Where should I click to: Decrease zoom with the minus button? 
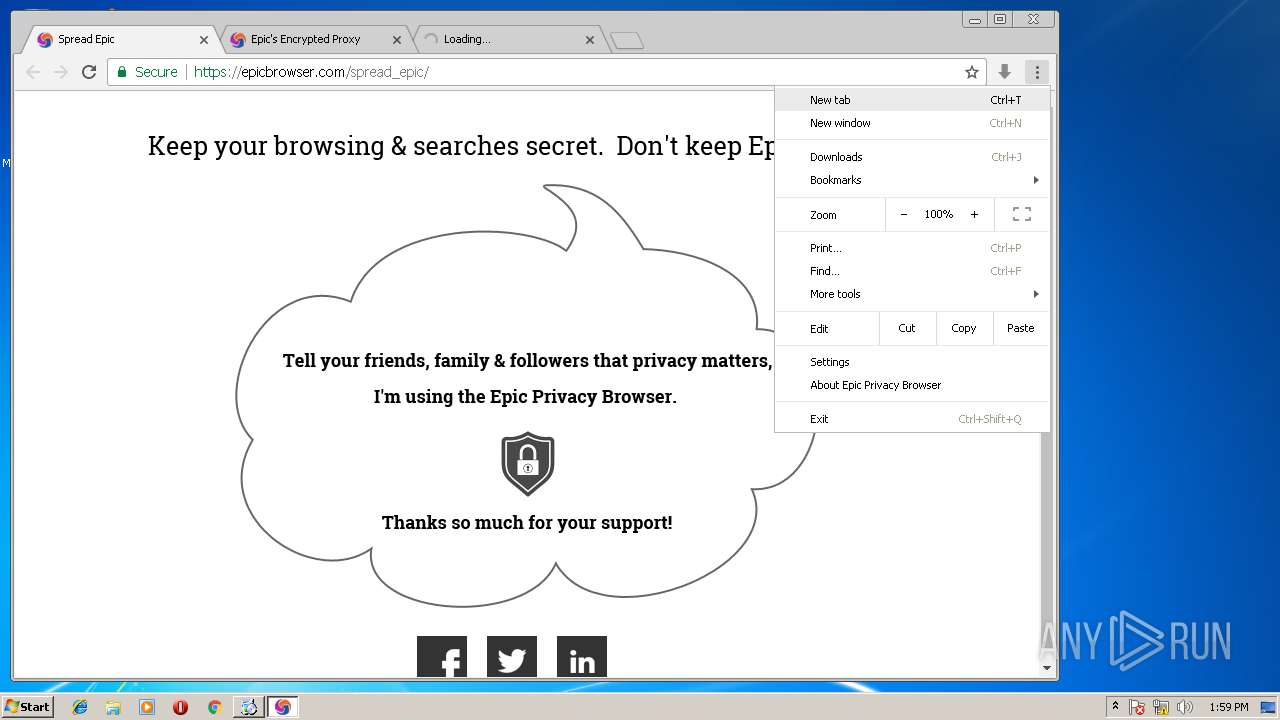904,214
